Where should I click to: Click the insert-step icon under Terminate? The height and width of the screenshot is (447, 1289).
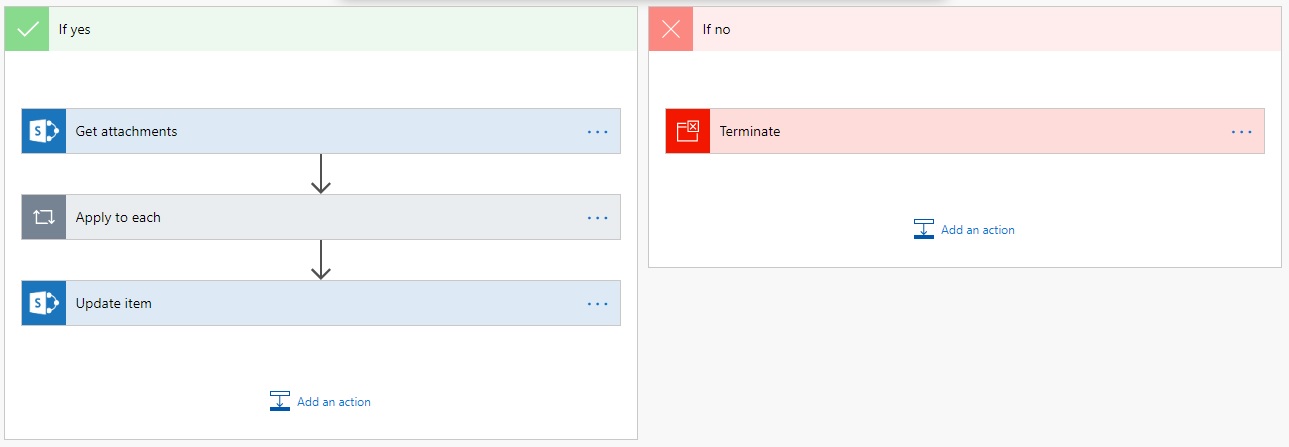[x=923, y=229]
